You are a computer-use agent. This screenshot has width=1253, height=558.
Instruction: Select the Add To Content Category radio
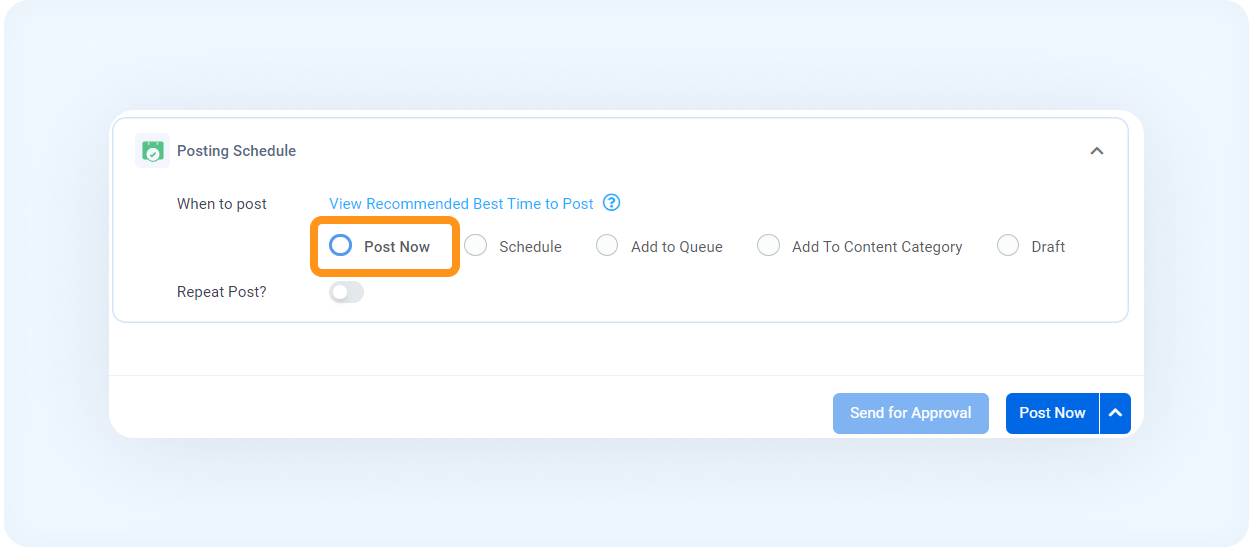768,246
